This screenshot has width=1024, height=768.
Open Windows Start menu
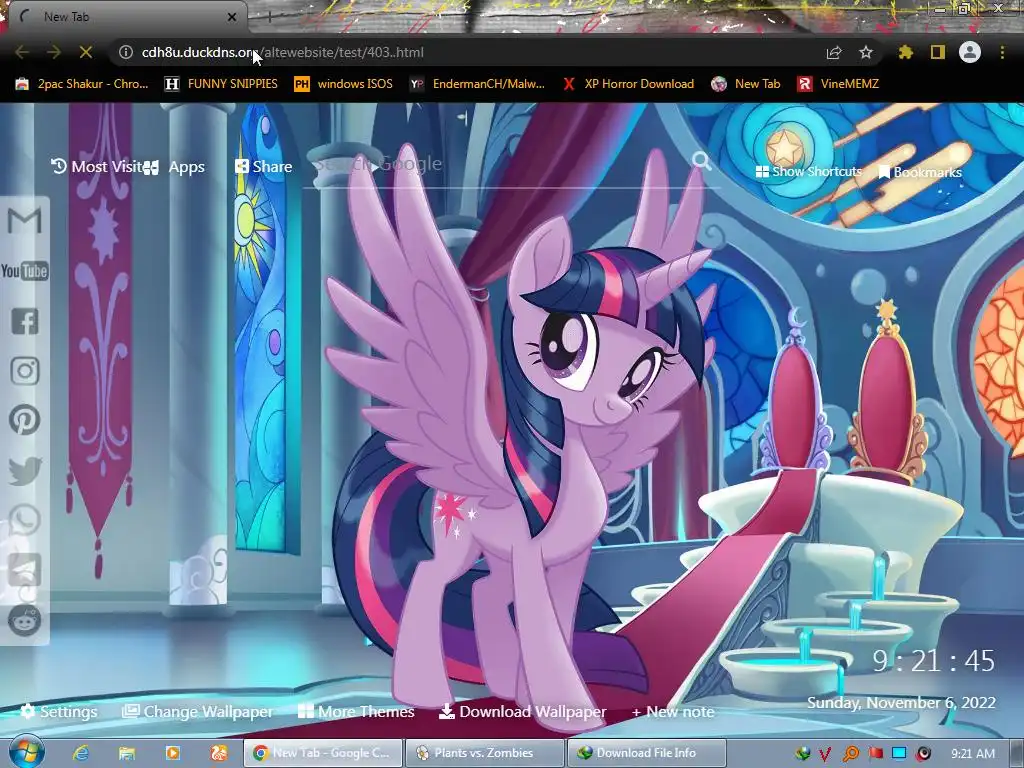(x=27, y=752)
